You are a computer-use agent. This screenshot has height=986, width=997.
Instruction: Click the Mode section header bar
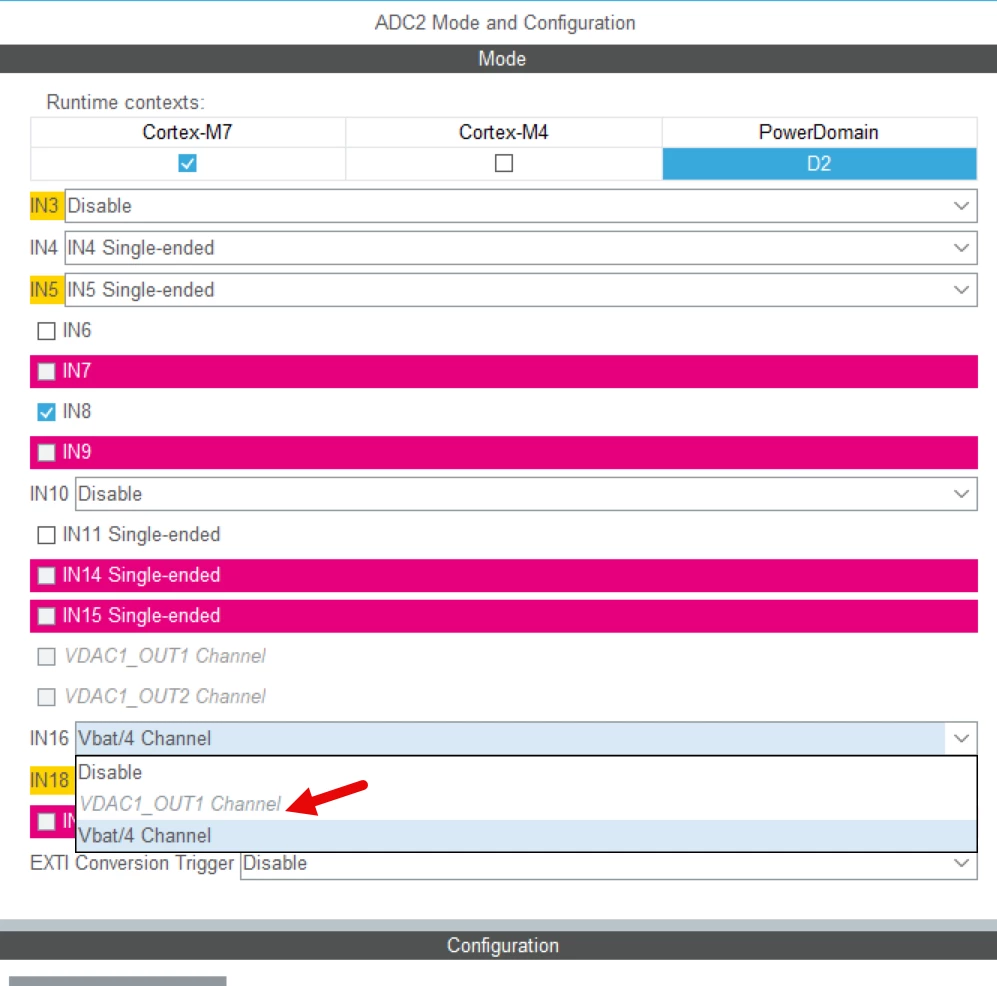498,58
